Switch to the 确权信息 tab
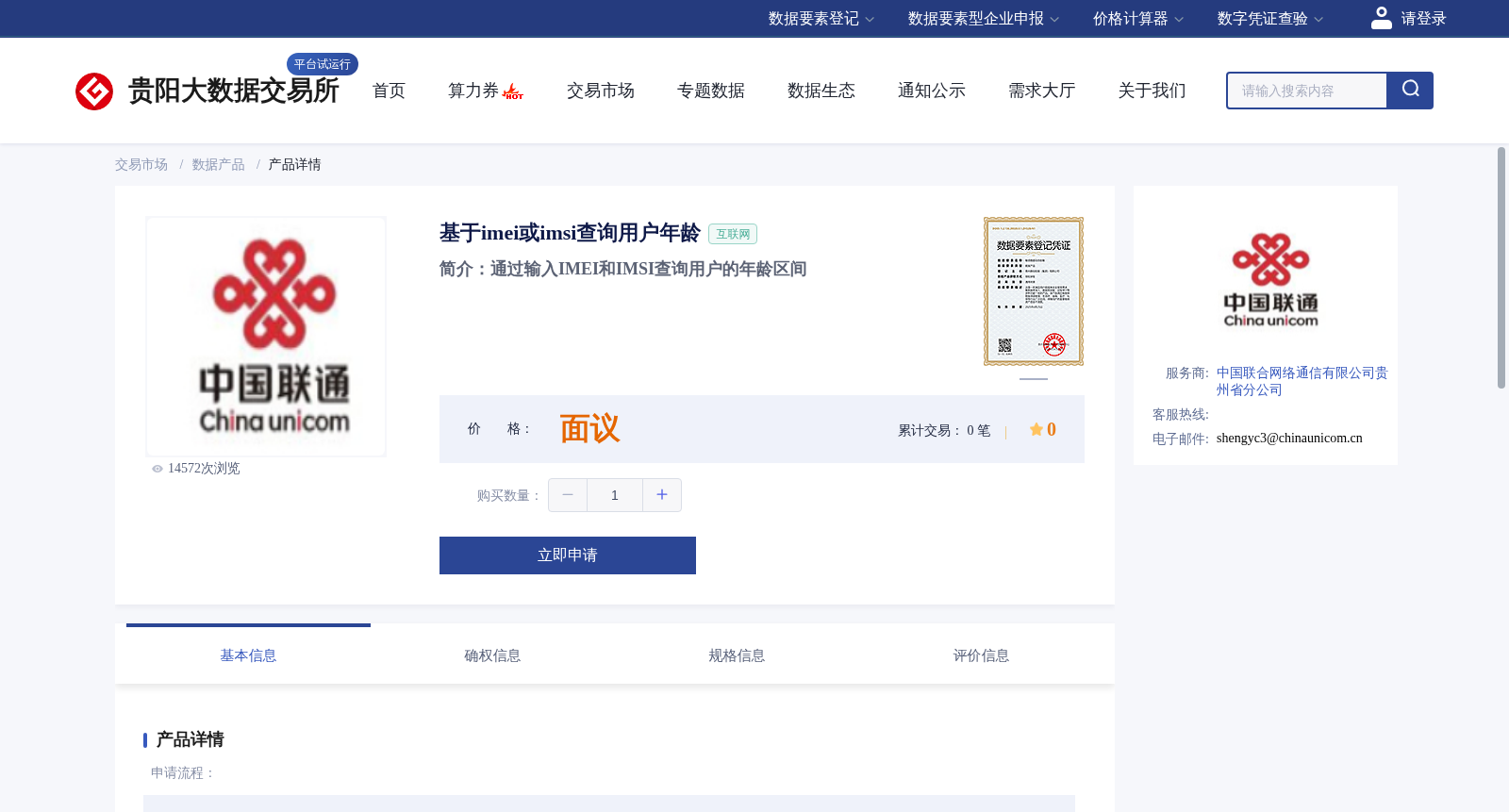The height and width of the screenshot is (812, 1509). coord(492,655)
